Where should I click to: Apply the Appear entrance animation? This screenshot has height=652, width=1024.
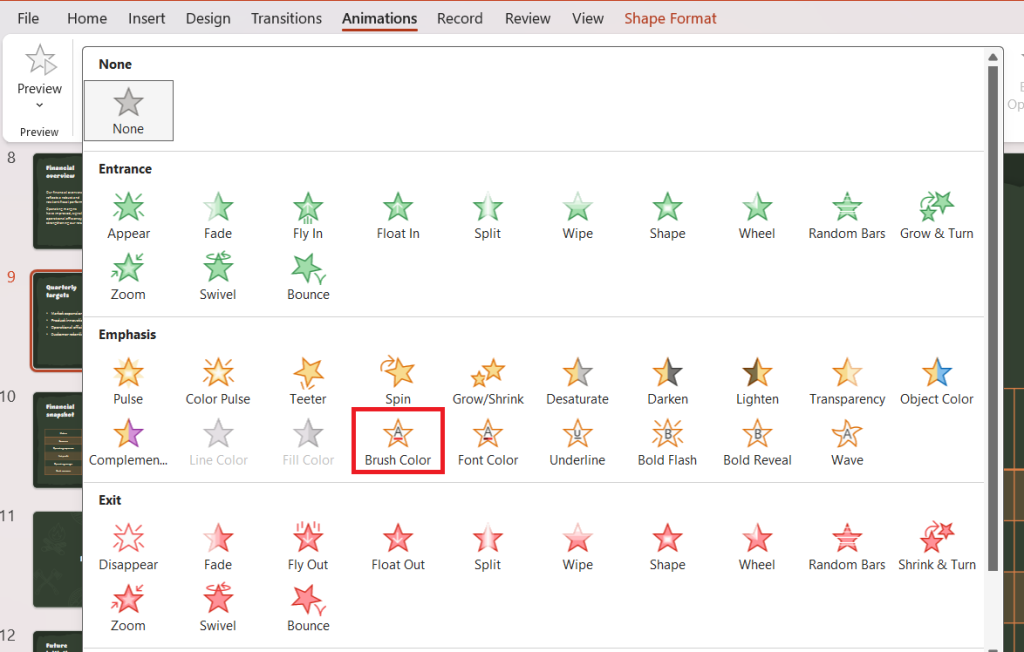click(x=128, y=212)
